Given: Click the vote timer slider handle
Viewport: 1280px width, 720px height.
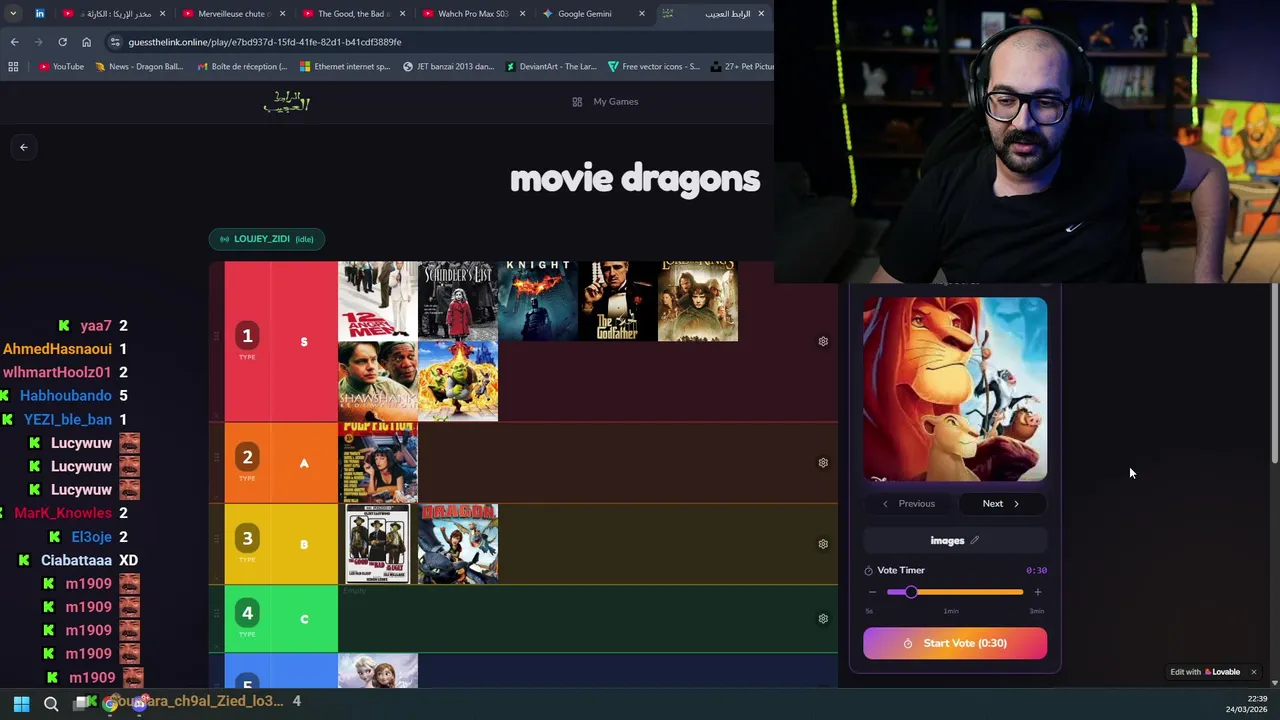Looking at the screenshot, I should pos(911,592).
